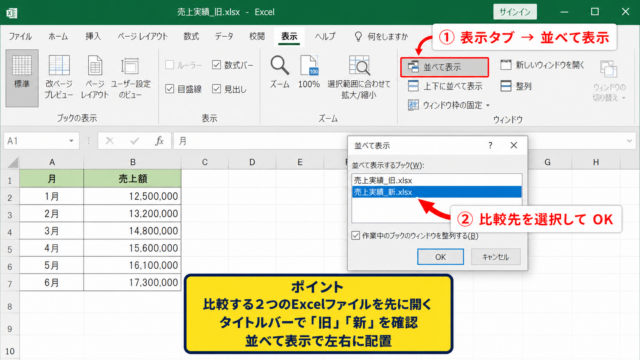Screen dimensions: 640x360
Task: Open 新しいウィンドウを開く new window
Action: click(542, 65)
